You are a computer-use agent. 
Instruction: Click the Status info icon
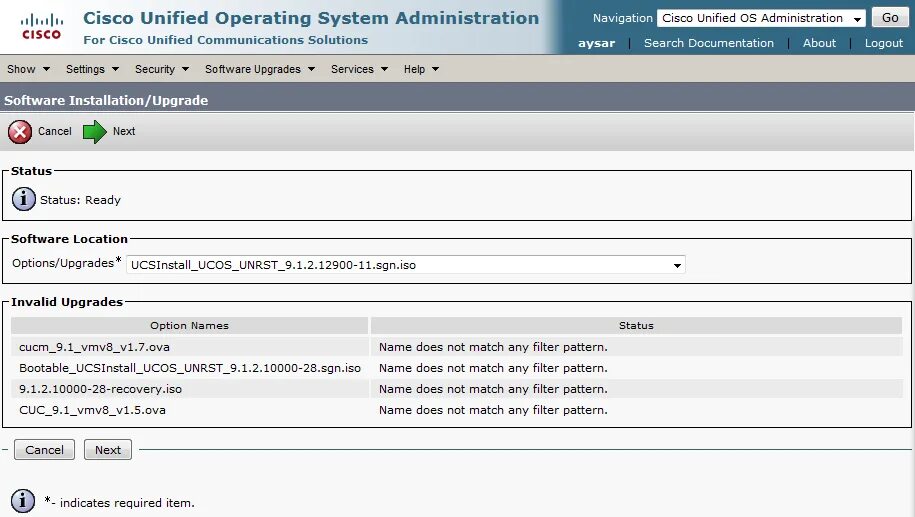tap(23, 200)
